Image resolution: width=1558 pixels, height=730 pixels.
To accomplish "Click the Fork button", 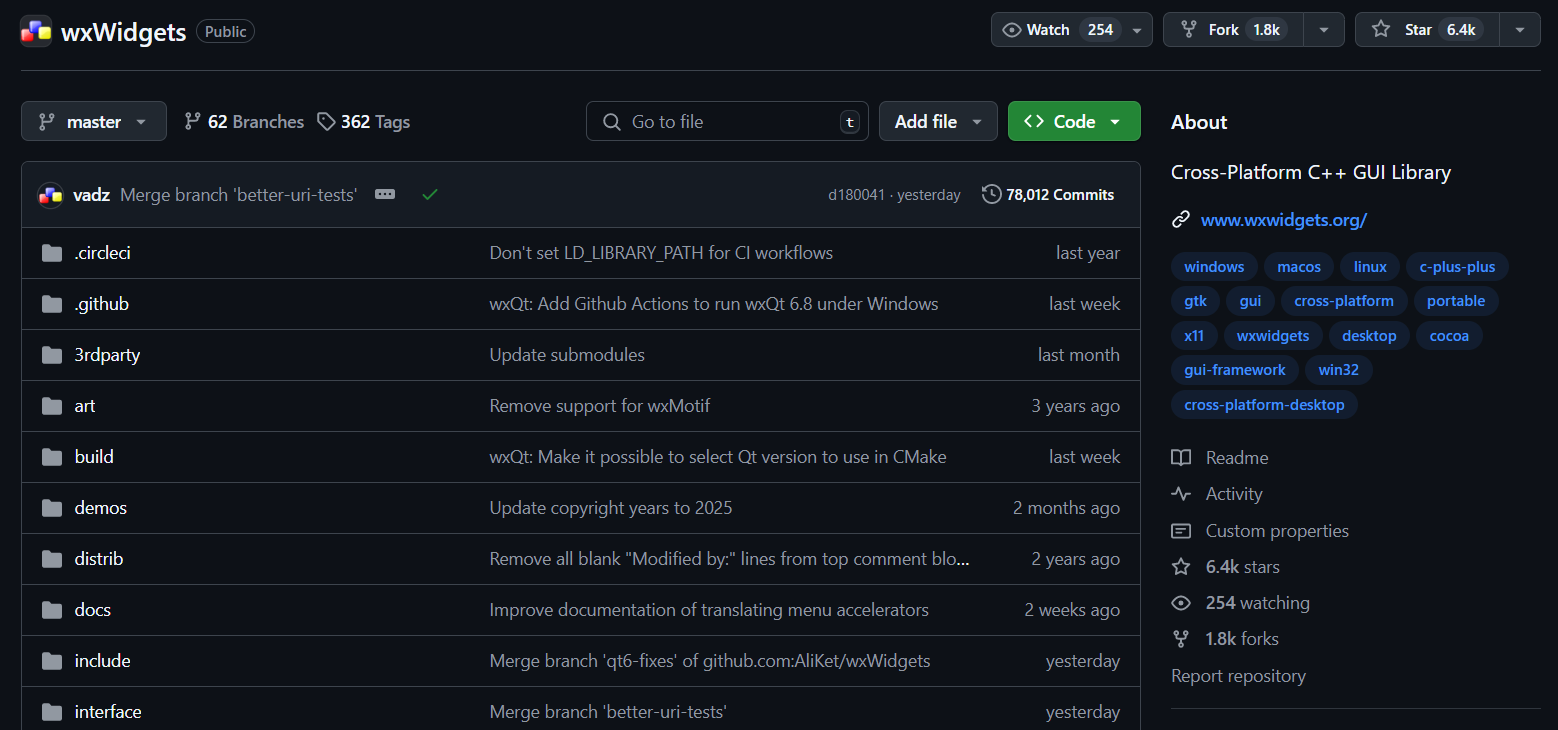I will (1222, 30).
